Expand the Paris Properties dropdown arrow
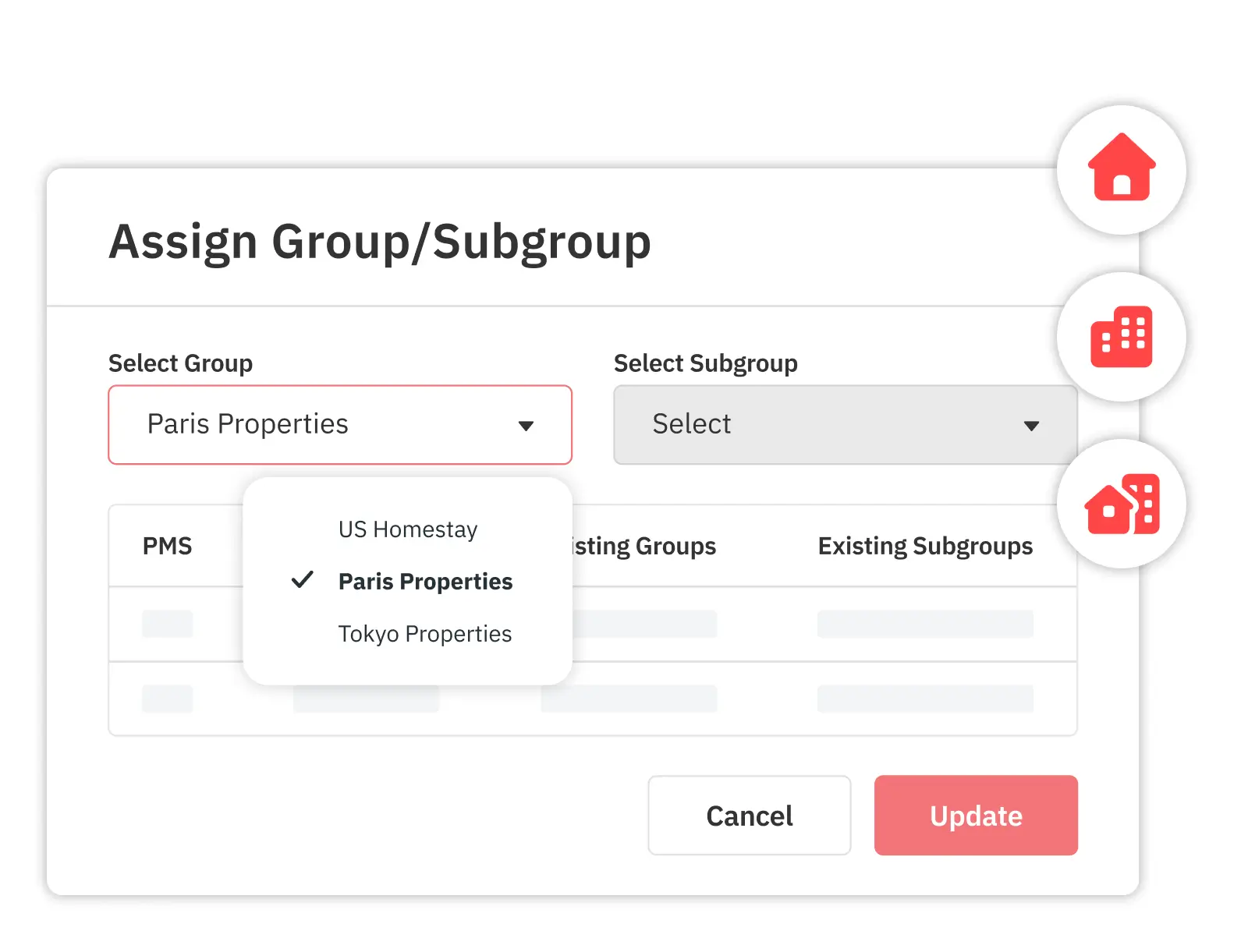 527,425
